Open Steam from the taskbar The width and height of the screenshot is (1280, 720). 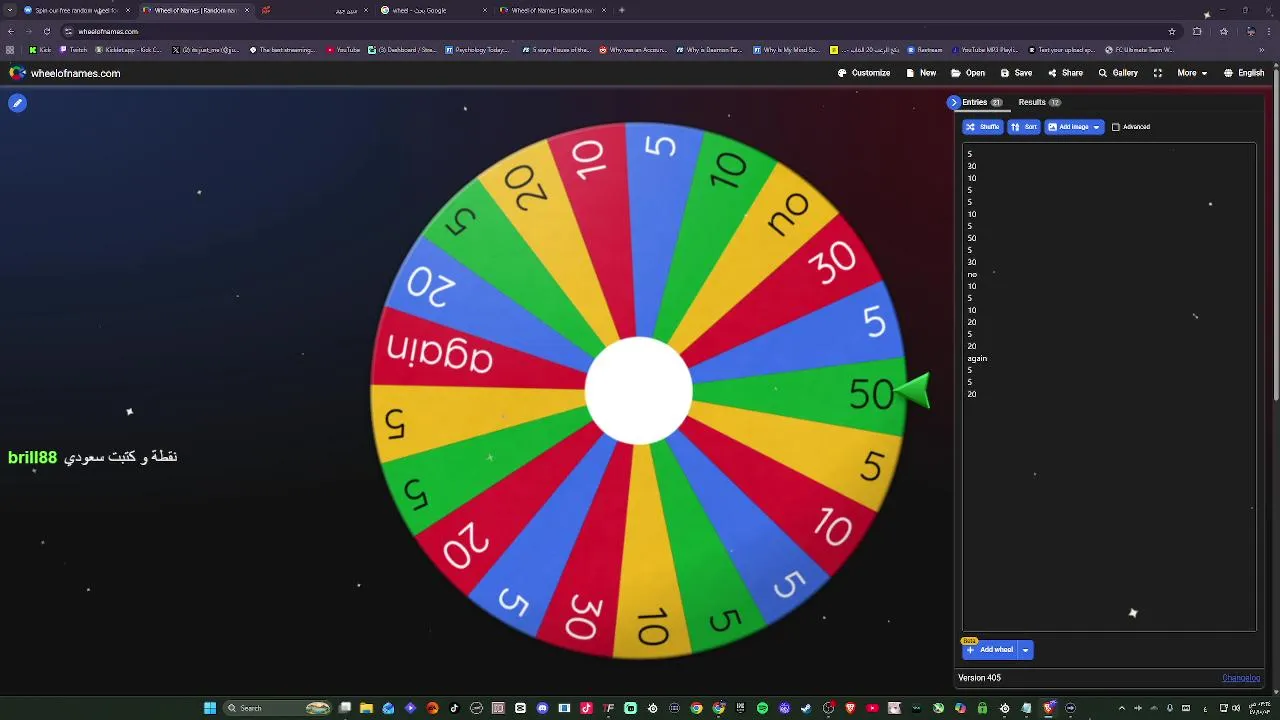pyautogui.click(x=806, y=708)
